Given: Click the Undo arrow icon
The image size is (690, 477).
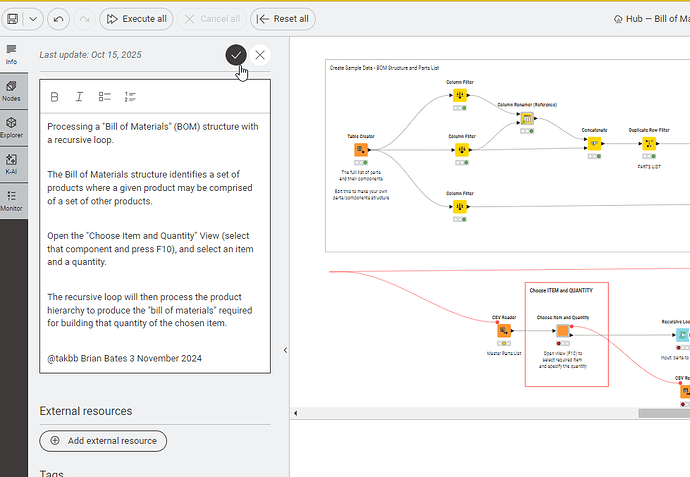Looking at the screenshot, I should pyautogui.click(x=58, y=19).
